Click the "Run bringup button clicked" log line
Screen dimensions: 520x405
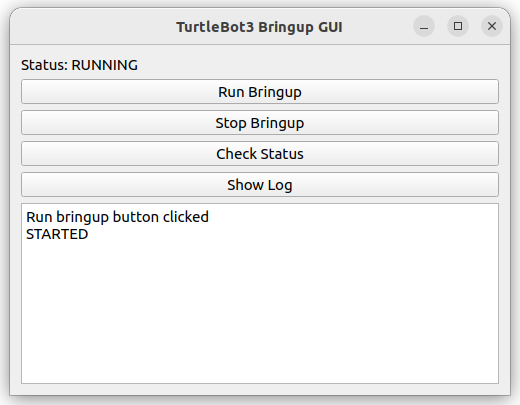coord(117,217)
